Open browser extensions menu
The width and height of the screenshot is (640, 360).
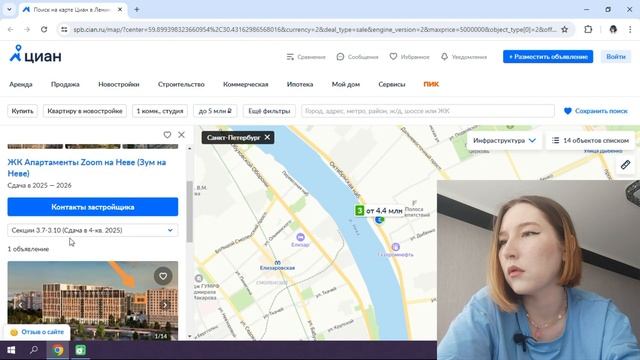(x=588, y=29)
